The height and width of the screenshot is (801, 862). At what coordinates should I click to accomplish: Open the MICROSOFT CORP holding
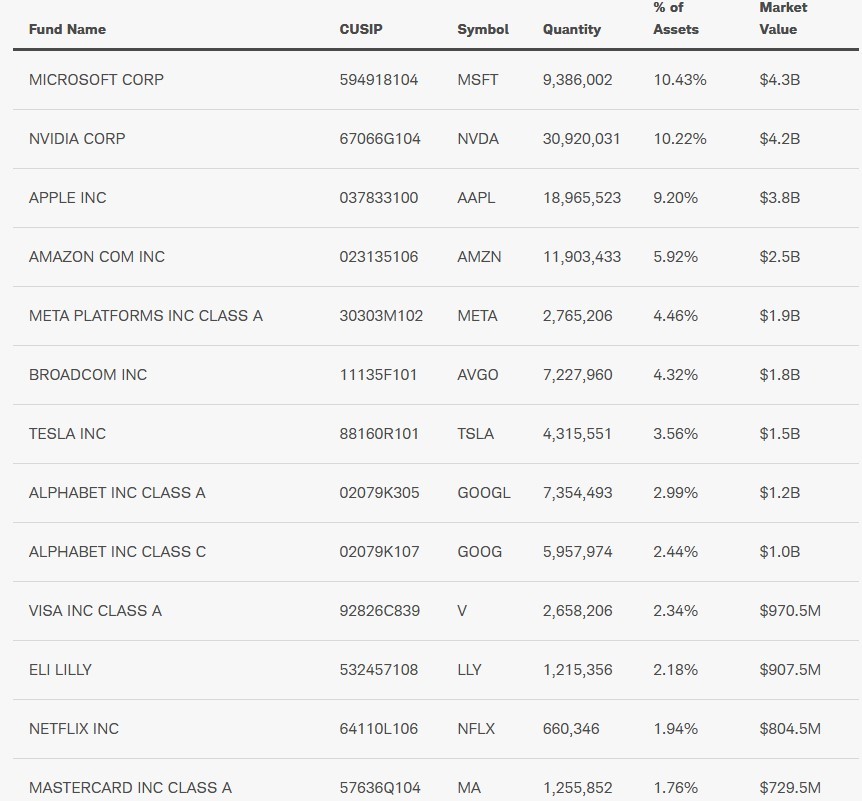(x=96, y=79)
